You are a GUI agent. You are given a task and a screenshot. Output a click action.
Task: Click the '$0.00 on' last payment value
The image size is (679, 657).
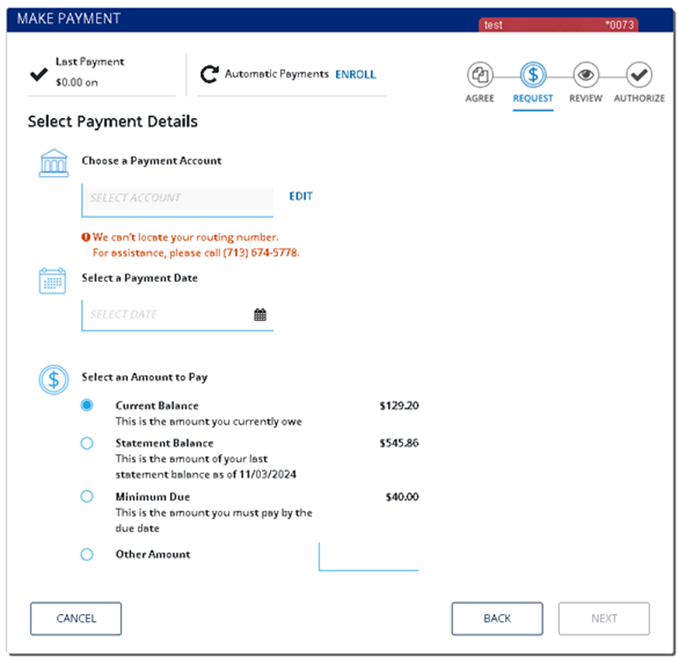[77, 82]
